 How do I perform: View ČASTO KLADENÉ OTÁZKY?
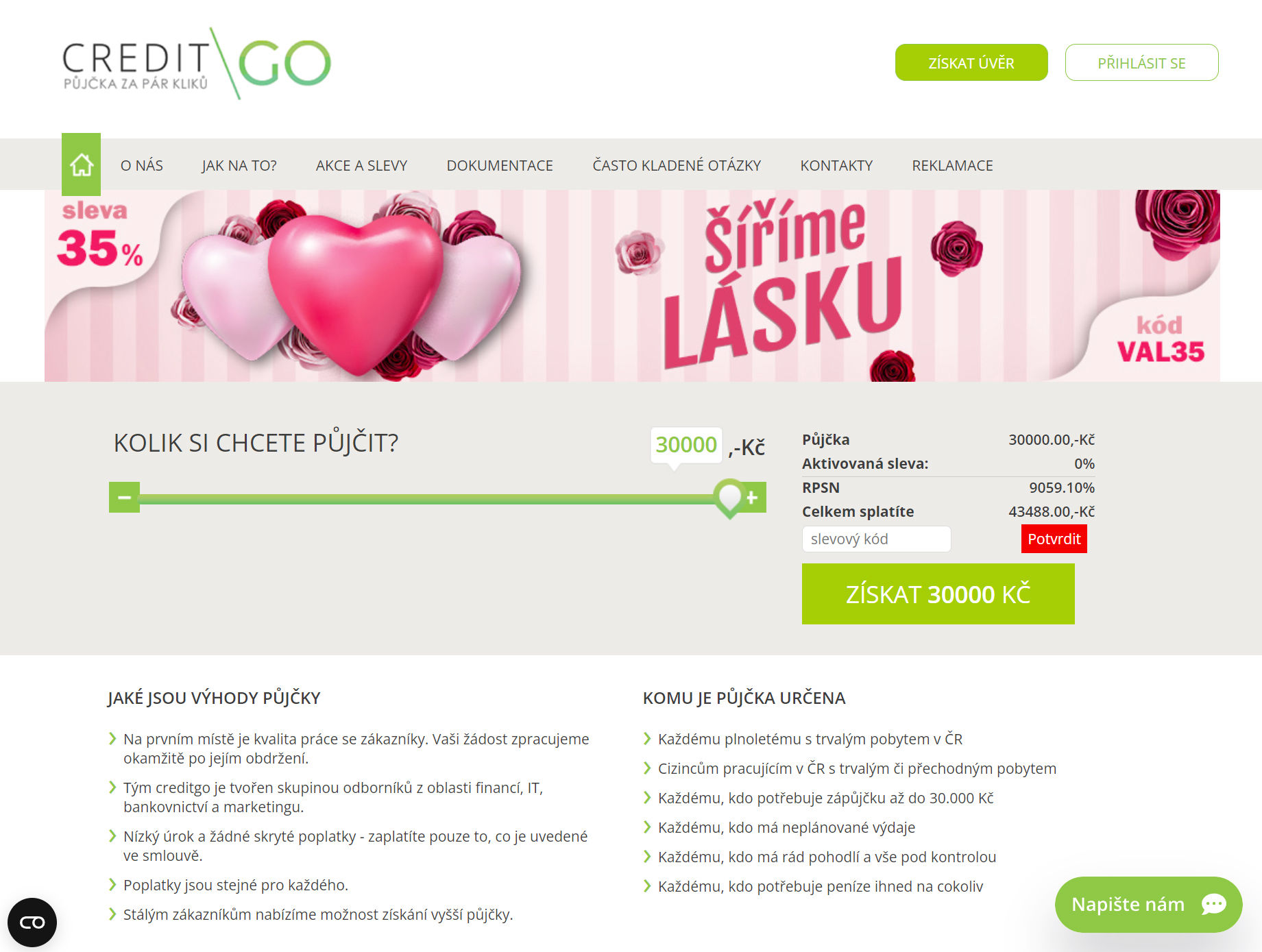tap(677, 165)
